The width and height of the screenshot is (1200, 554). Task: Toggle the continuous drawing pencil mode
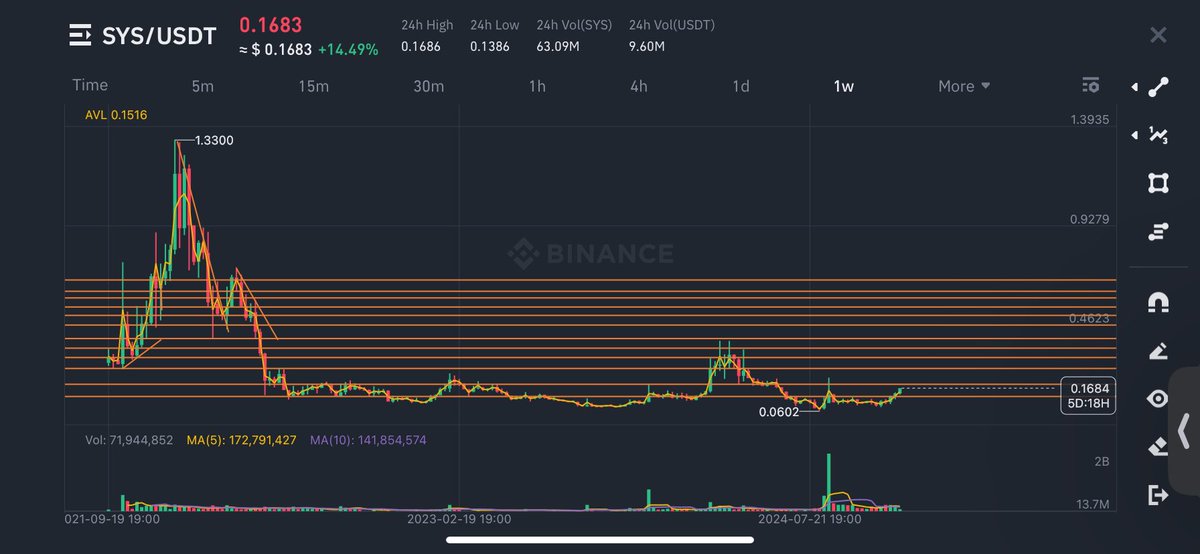[x=1158, y=350]
